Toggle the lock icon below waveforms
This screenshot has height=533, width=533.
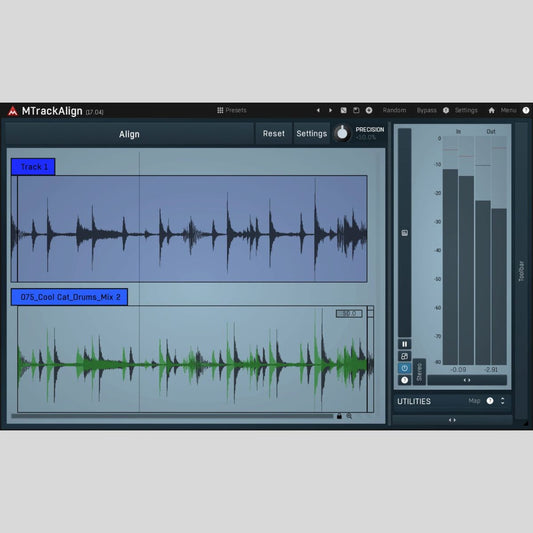click(339, 416)
